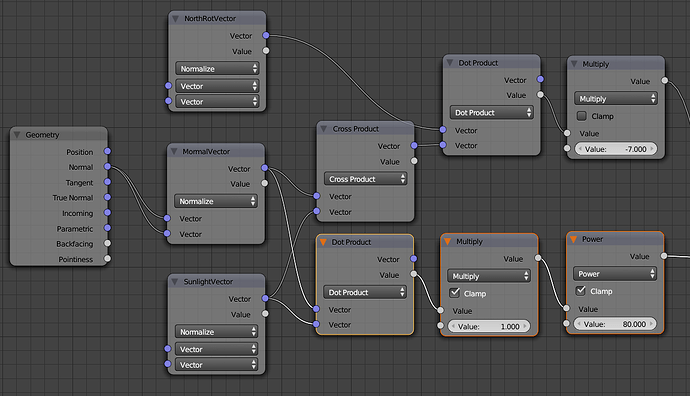Enable Clamp on the top Multiply node
Screen dimensions: 690x396
click(x=582, y=116)
